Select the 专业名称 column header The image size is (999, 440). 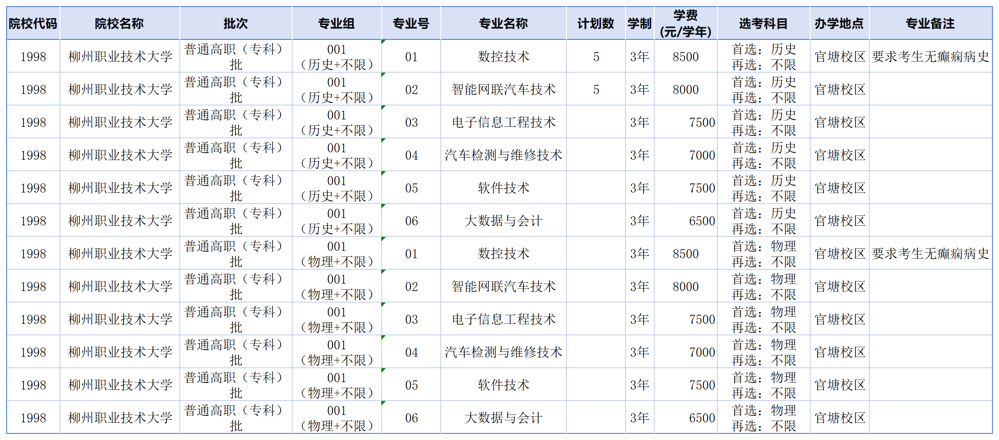coord(503,22)
